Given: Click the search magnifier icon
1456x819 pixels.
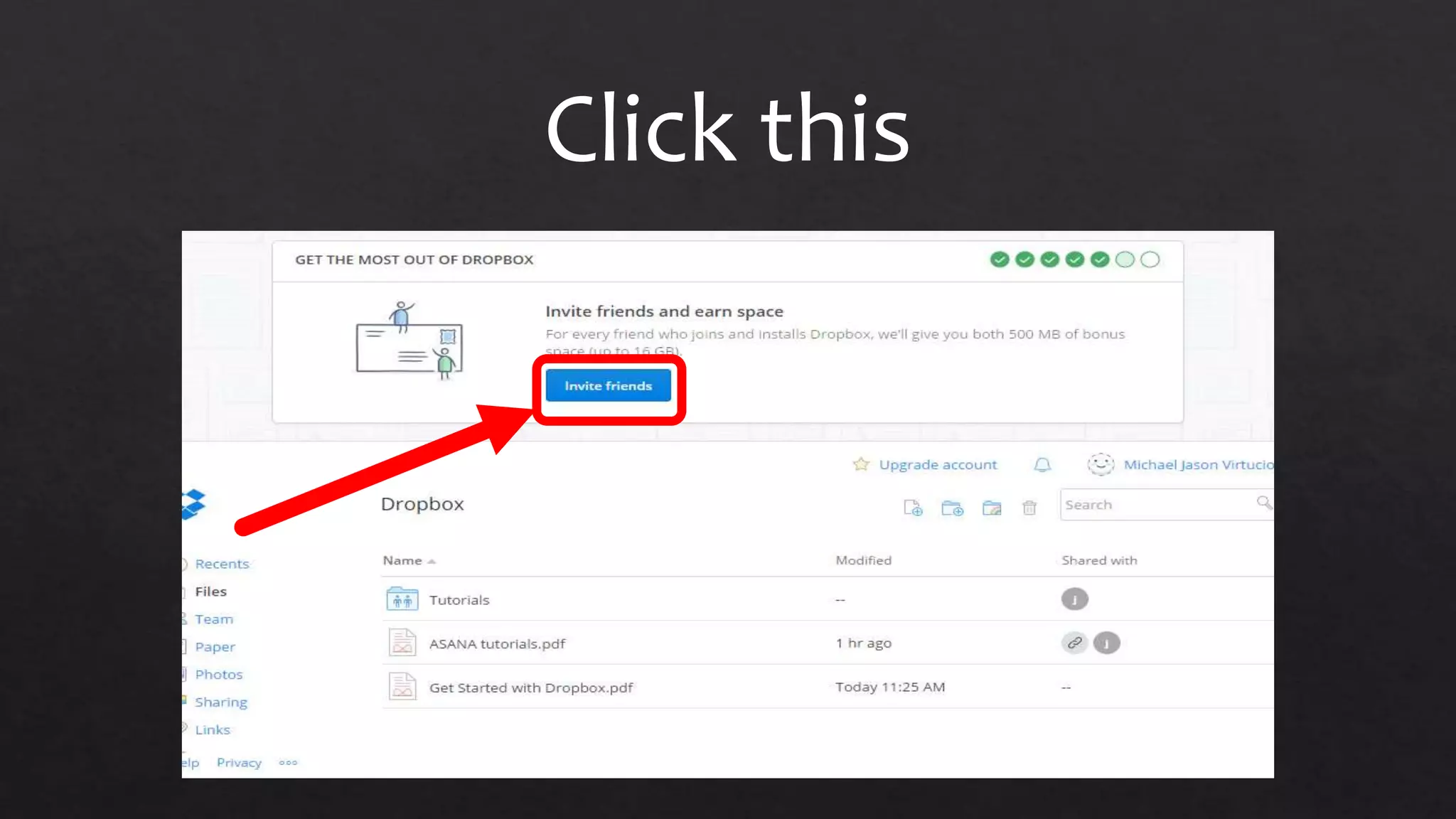Looking at the screenshot, I should click(1263, 503).
